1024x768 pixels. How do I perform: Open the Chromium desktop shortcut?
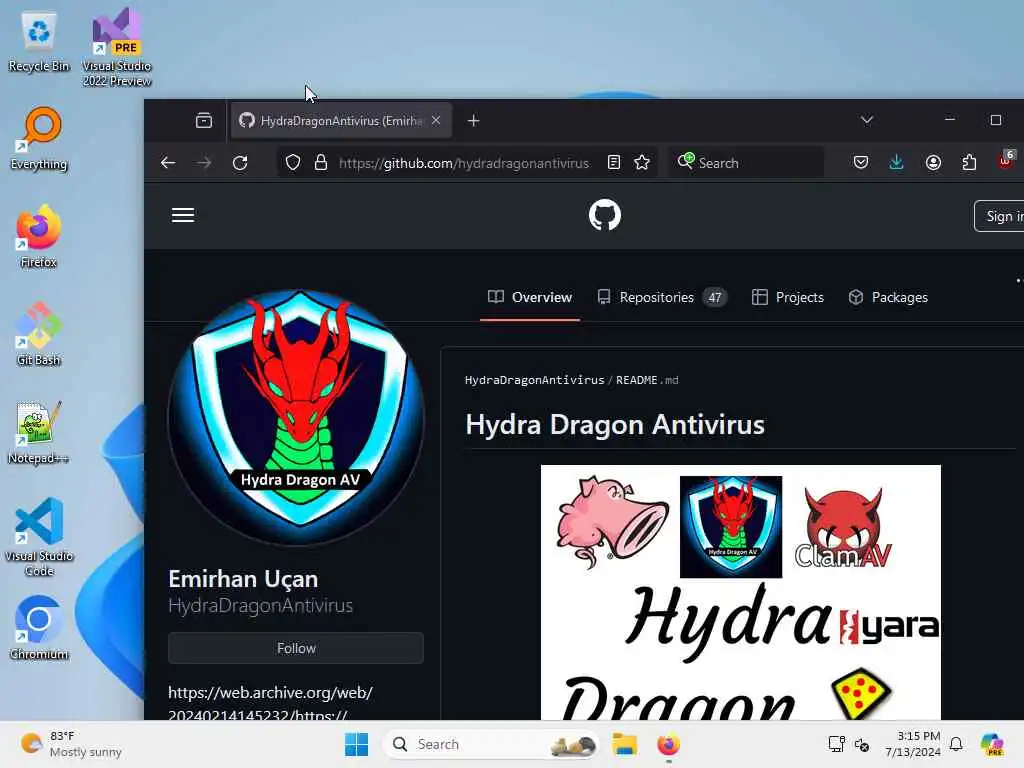coord(39,628)
